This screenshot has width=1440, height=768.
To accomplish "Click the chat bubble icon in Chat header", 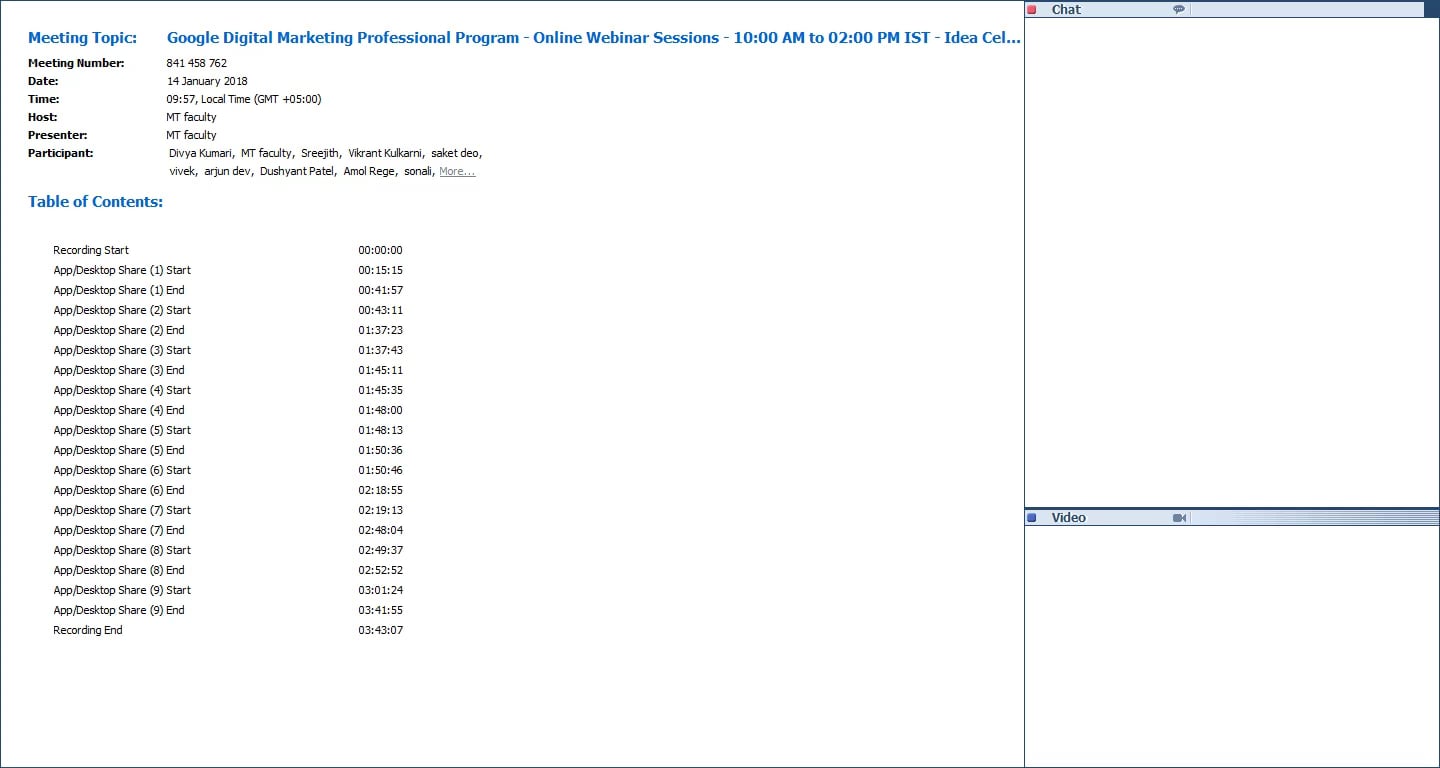I will [x=1179, y=10].
